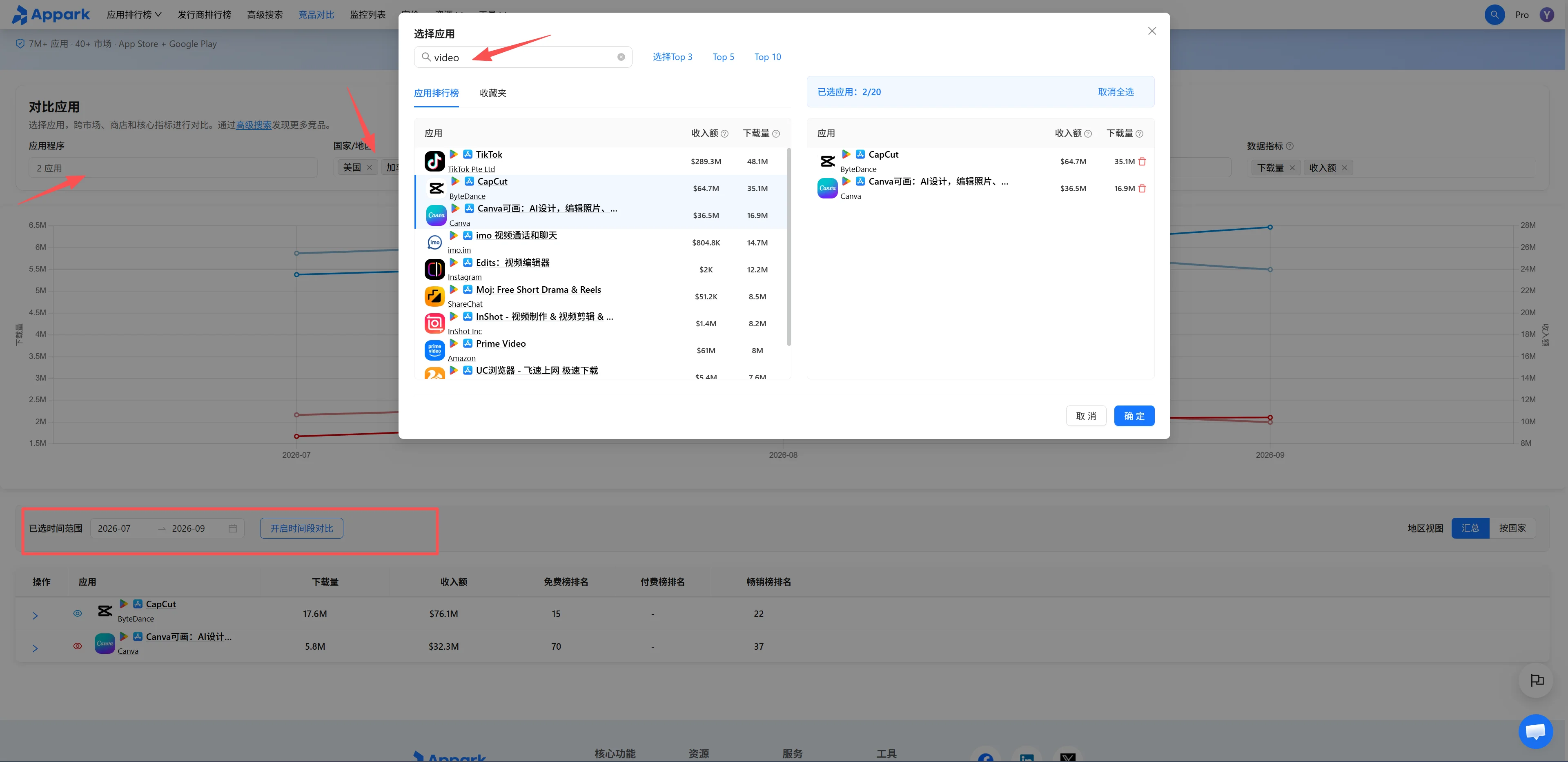
Task: Open the 应用排行榜 dropdown in navbar
Action: click(x=134, y=15)
